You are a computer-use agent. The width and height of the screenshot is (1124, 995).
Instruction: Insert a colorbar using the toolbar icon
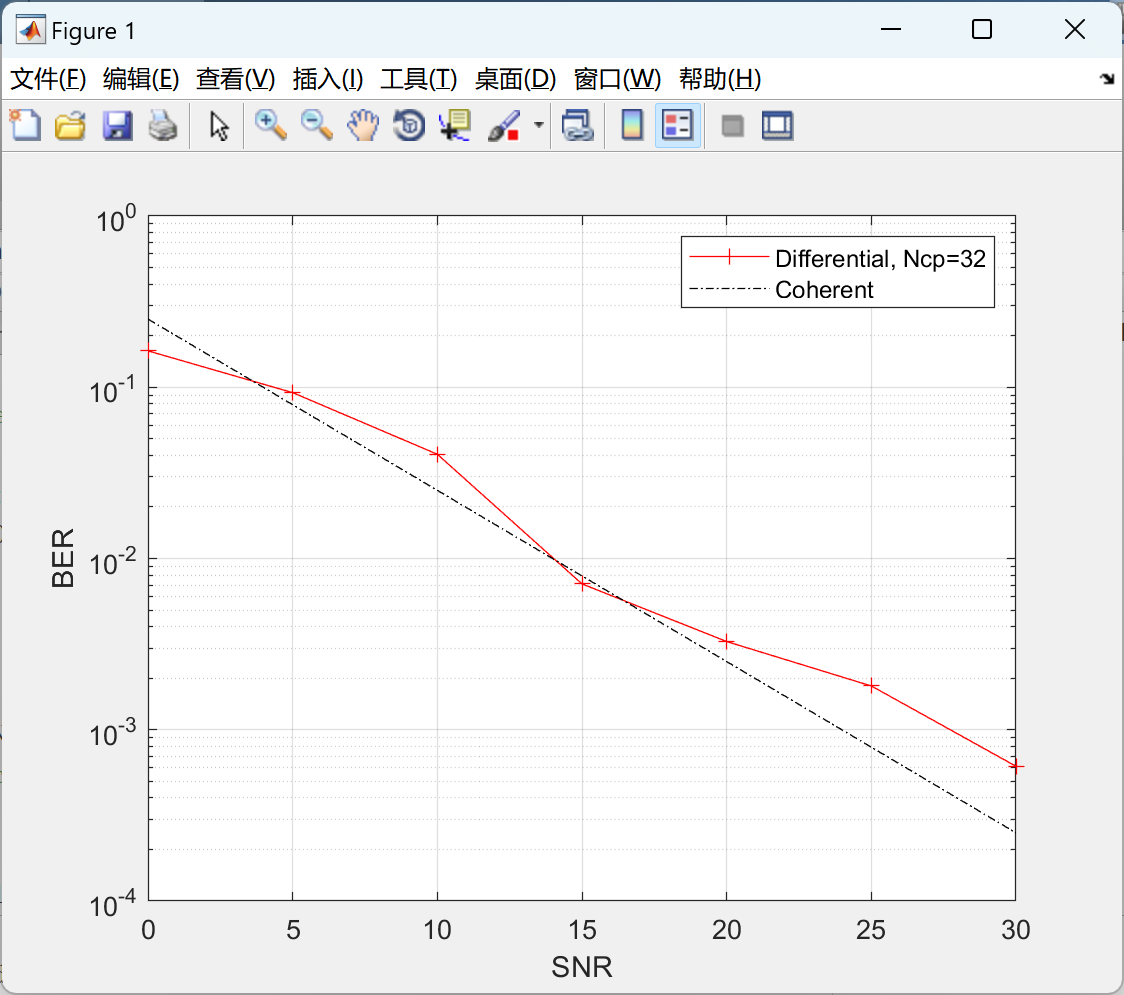click(x=632, y=125)
